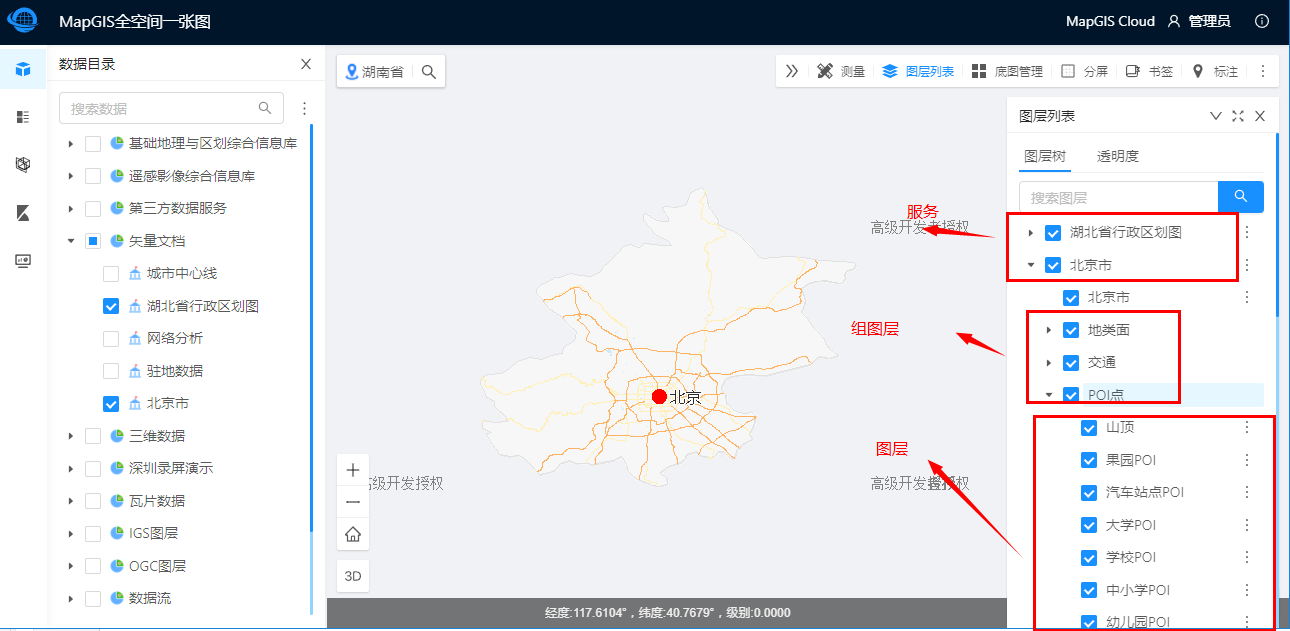Screen dimensions: 1290x631
Task: Zoom out with the map minus button
Action: 352,502
